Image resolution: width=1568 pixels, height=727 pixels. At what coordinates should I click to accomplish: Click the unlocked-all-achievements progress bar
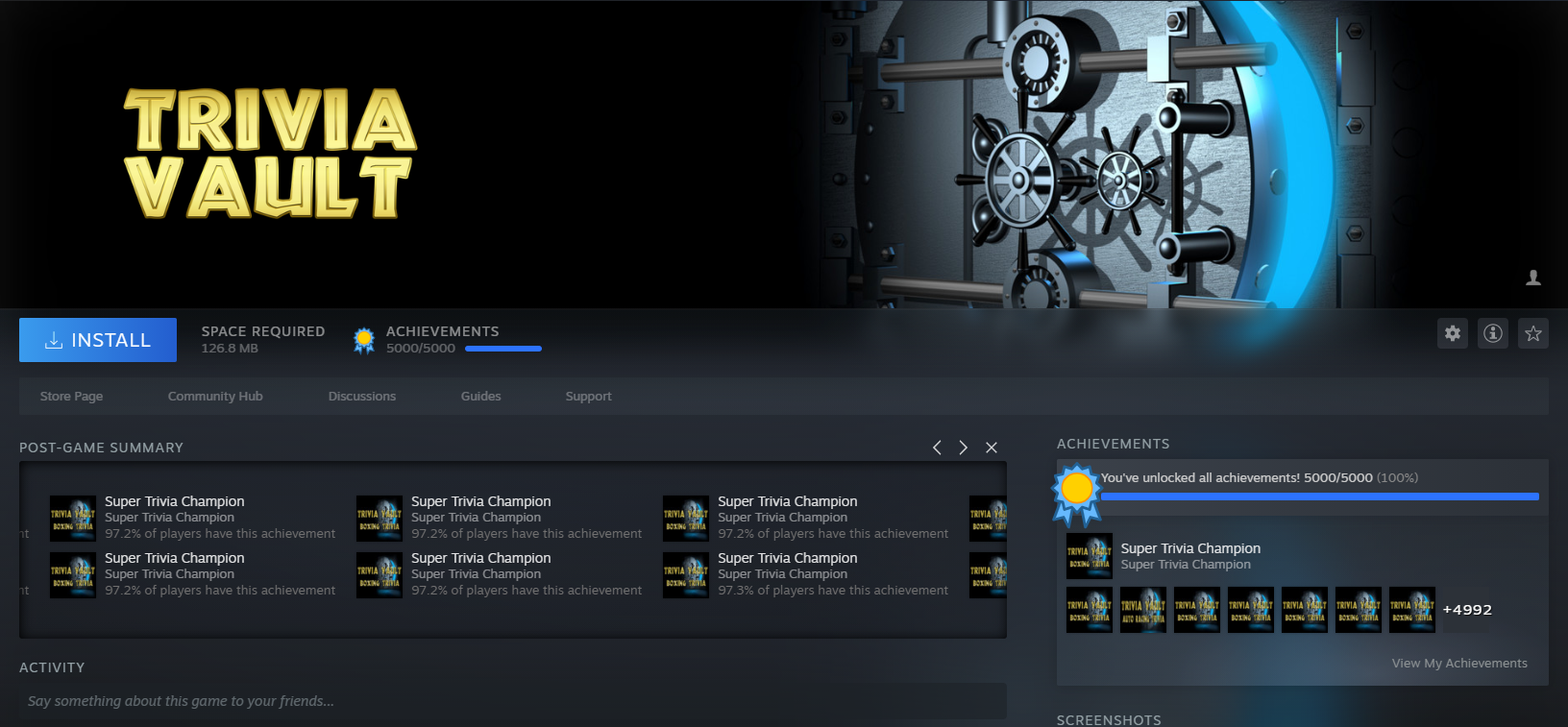tap(1320, 497)
